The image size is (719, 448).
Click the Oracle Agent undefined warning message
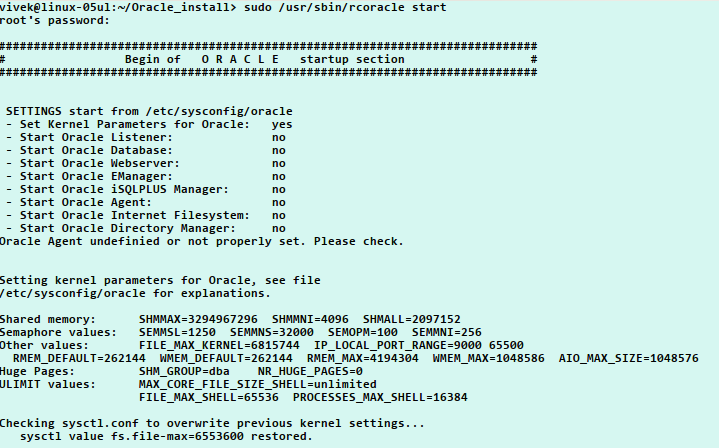point(202,242)
